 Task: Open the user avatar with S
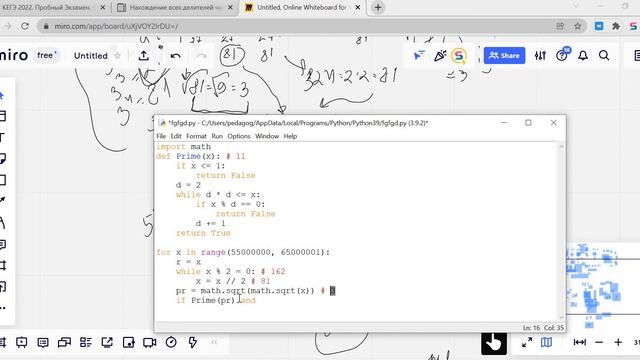tap(459, 56)
